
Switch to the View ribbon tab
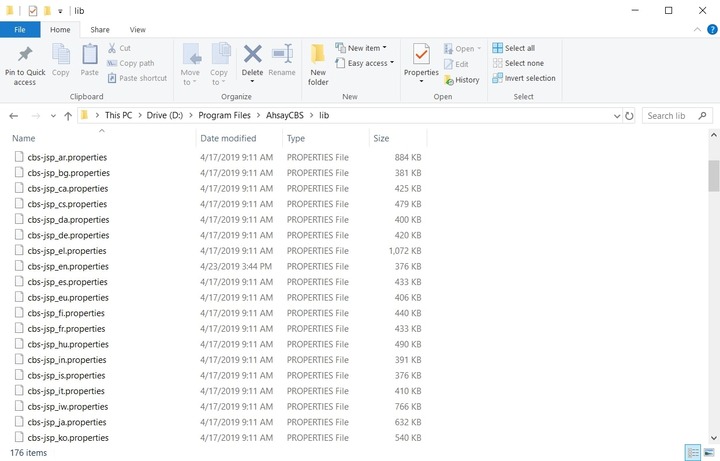137,30
